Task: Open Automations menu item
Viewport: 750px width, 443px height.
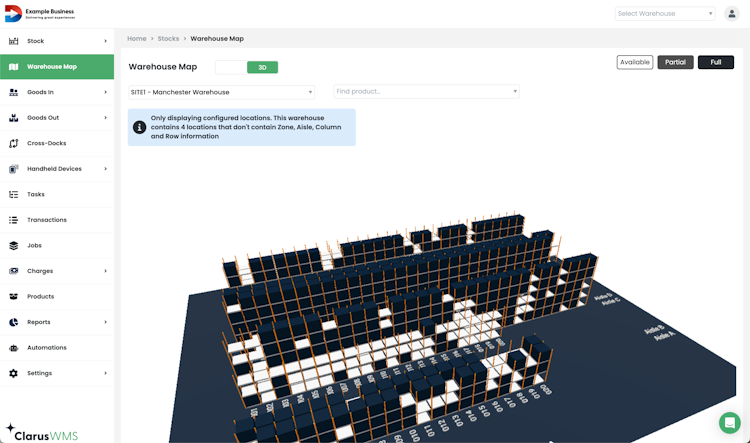Action: [x=57, y=348]
